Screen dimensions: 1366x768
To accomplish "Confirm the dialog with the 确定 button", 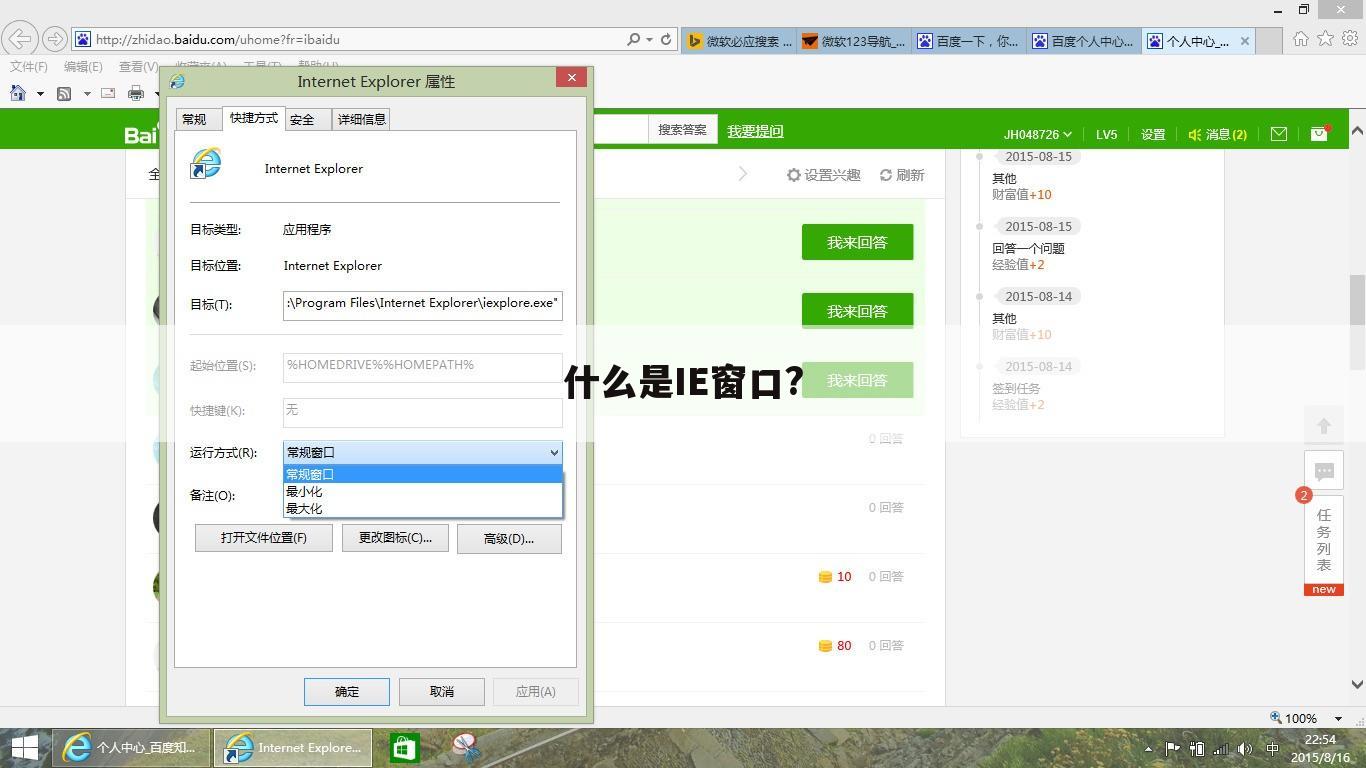I will (347, 691).
